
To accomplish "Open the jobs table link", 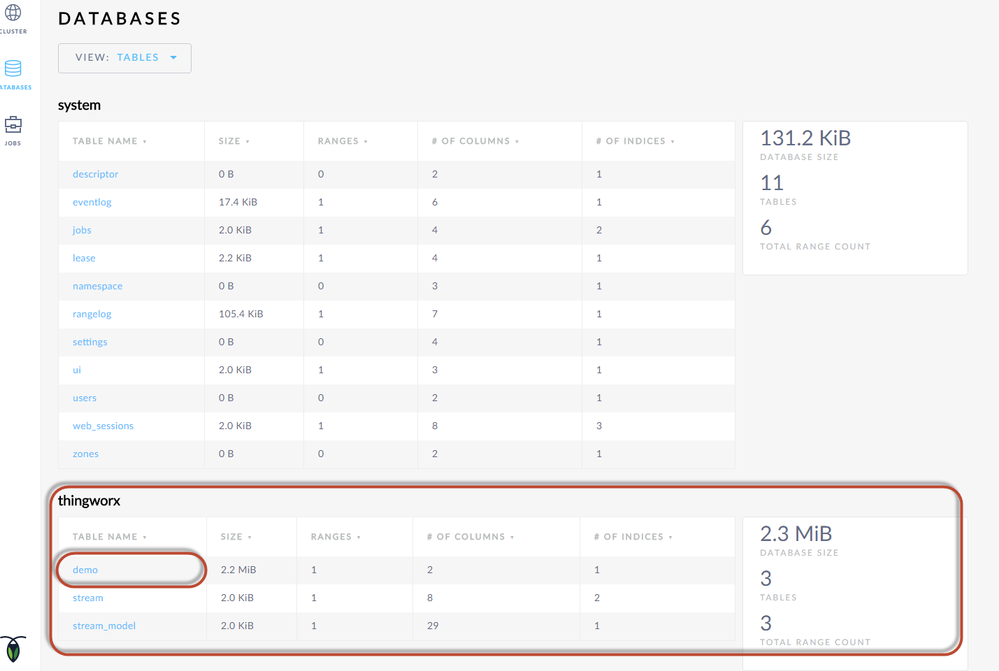I will [82, 230].
